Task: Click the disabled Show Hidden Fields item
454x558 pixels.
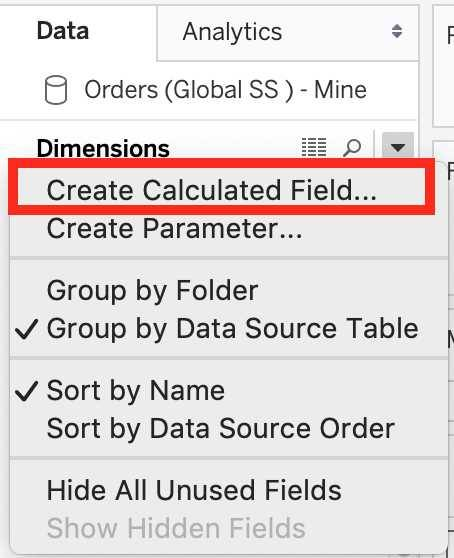Action: point(176,528)
